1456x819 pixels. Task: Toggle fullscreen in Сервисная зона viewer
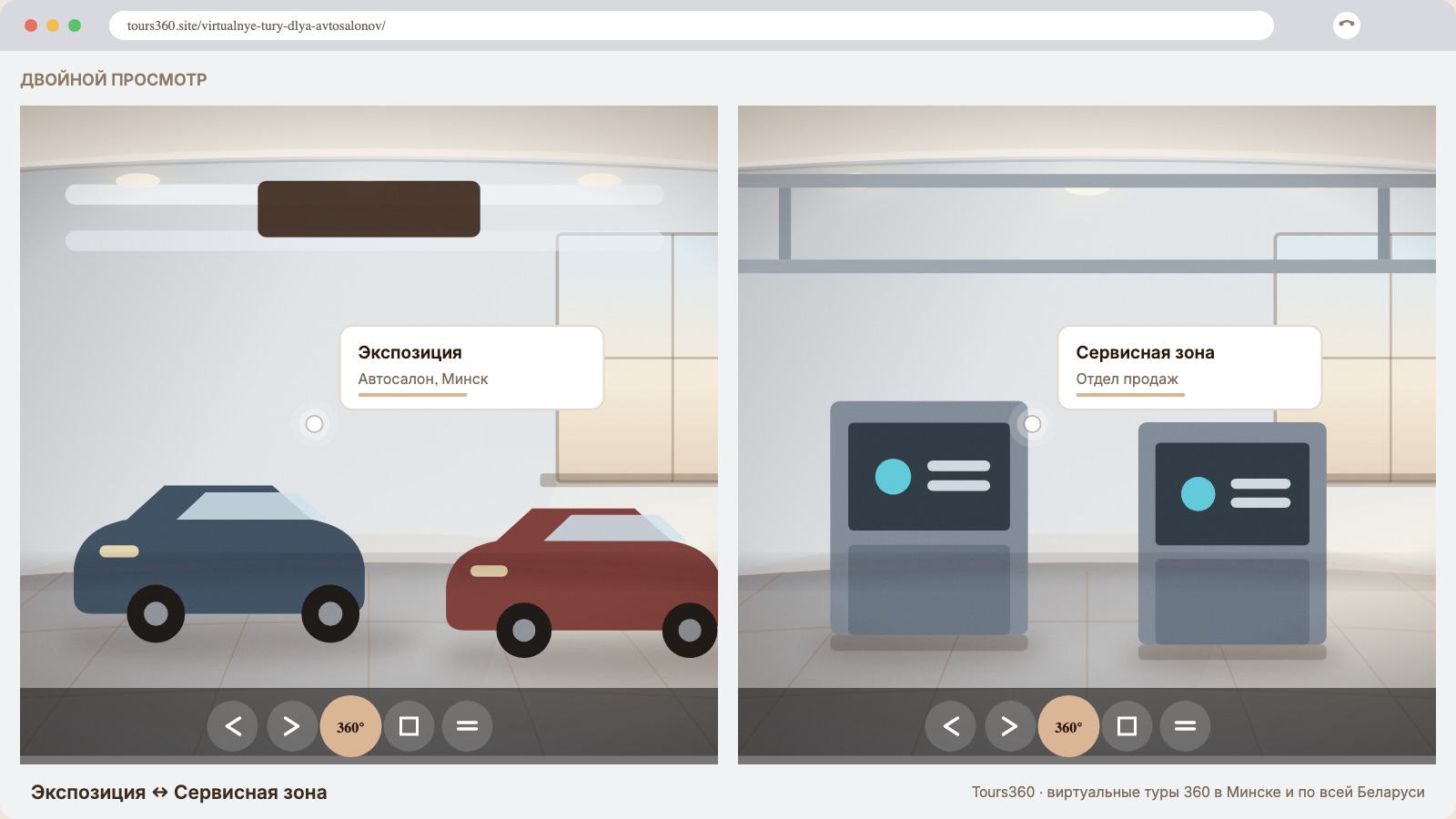click(x=1127, y=726)
